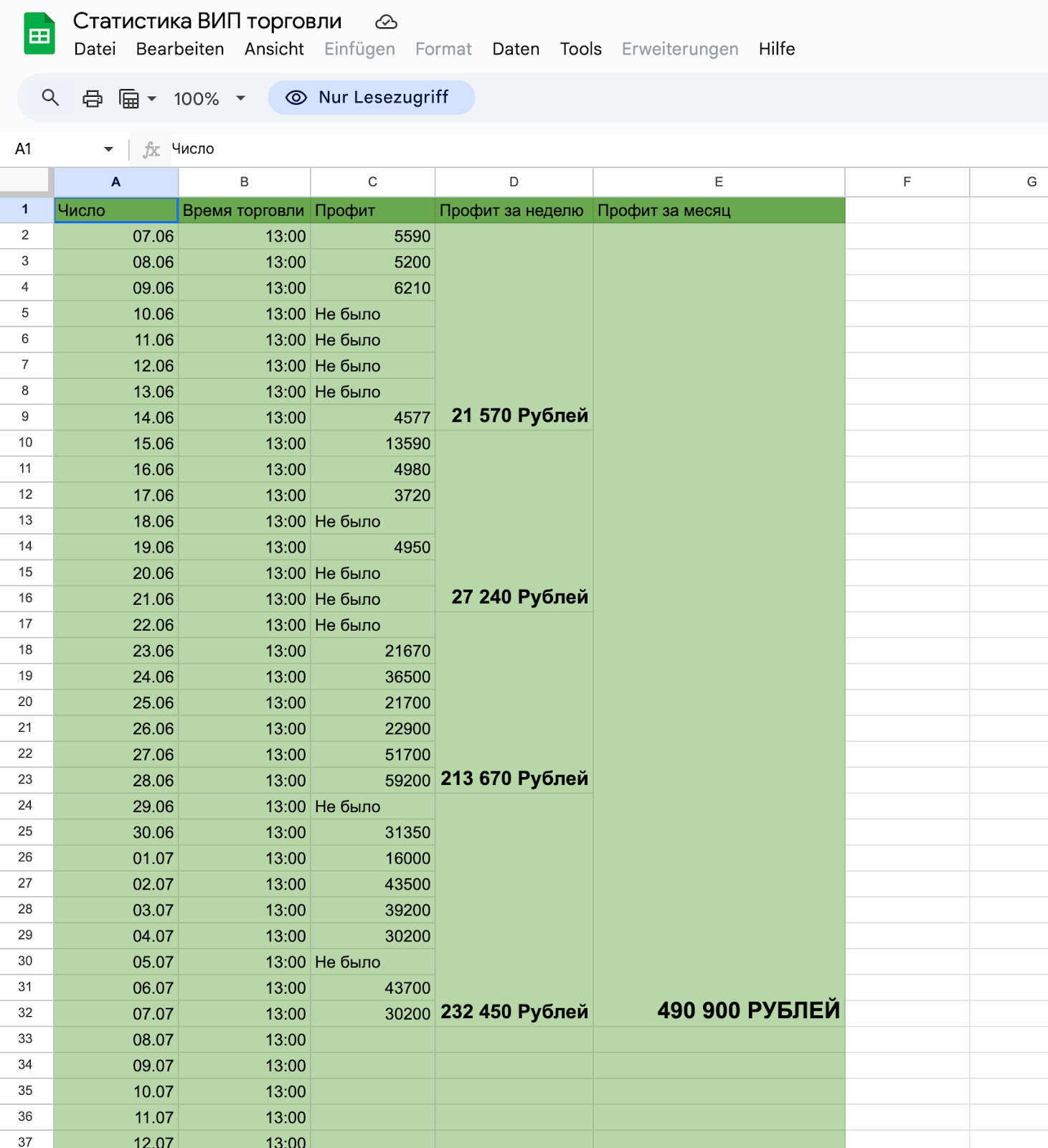Open the Hilfe menu
The width and height of the screenshot is (1048, 1148).
[x=776, y=49]
